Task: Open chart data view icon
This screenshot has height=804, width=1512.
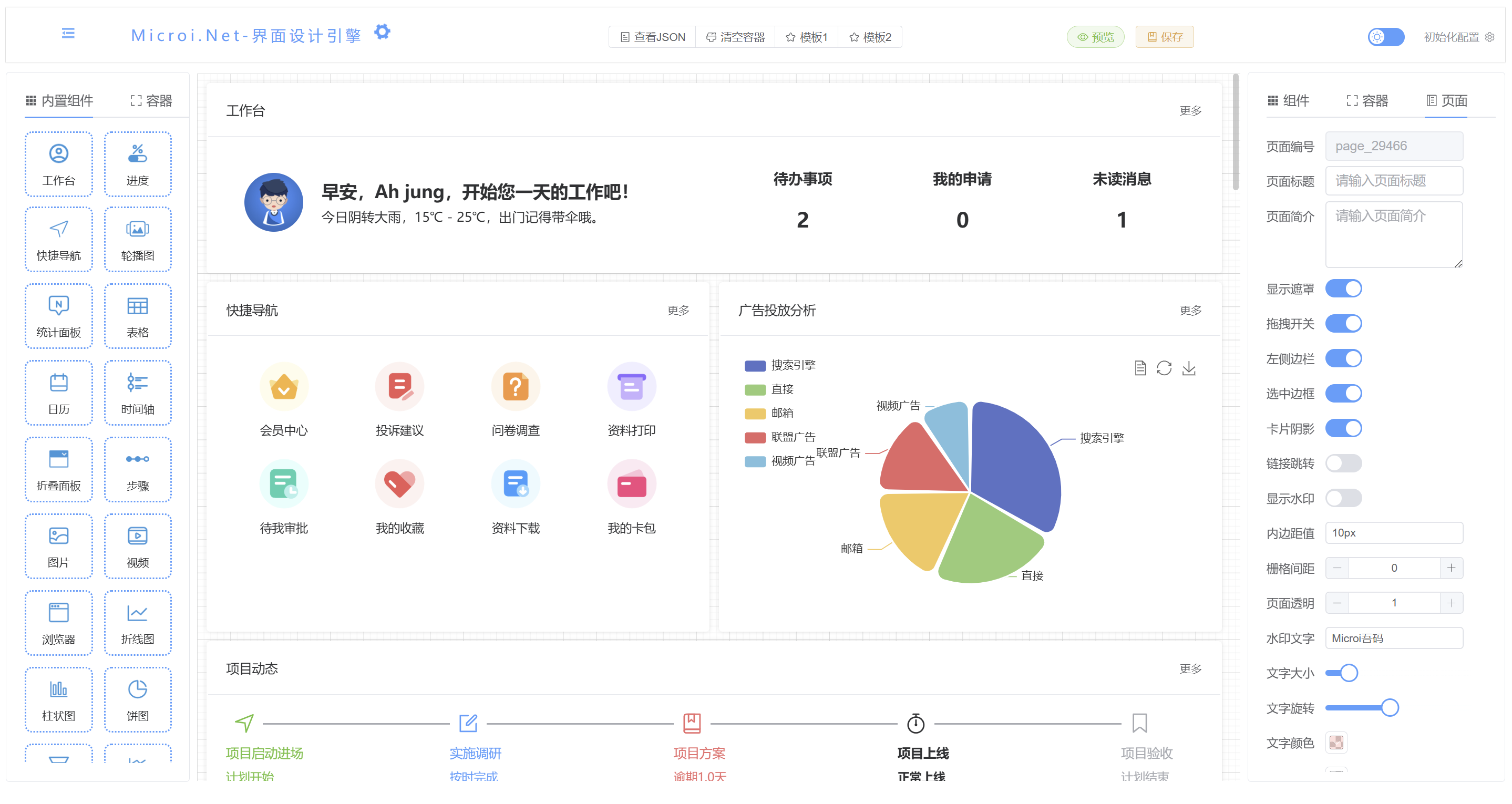Action: (1140, 368)
